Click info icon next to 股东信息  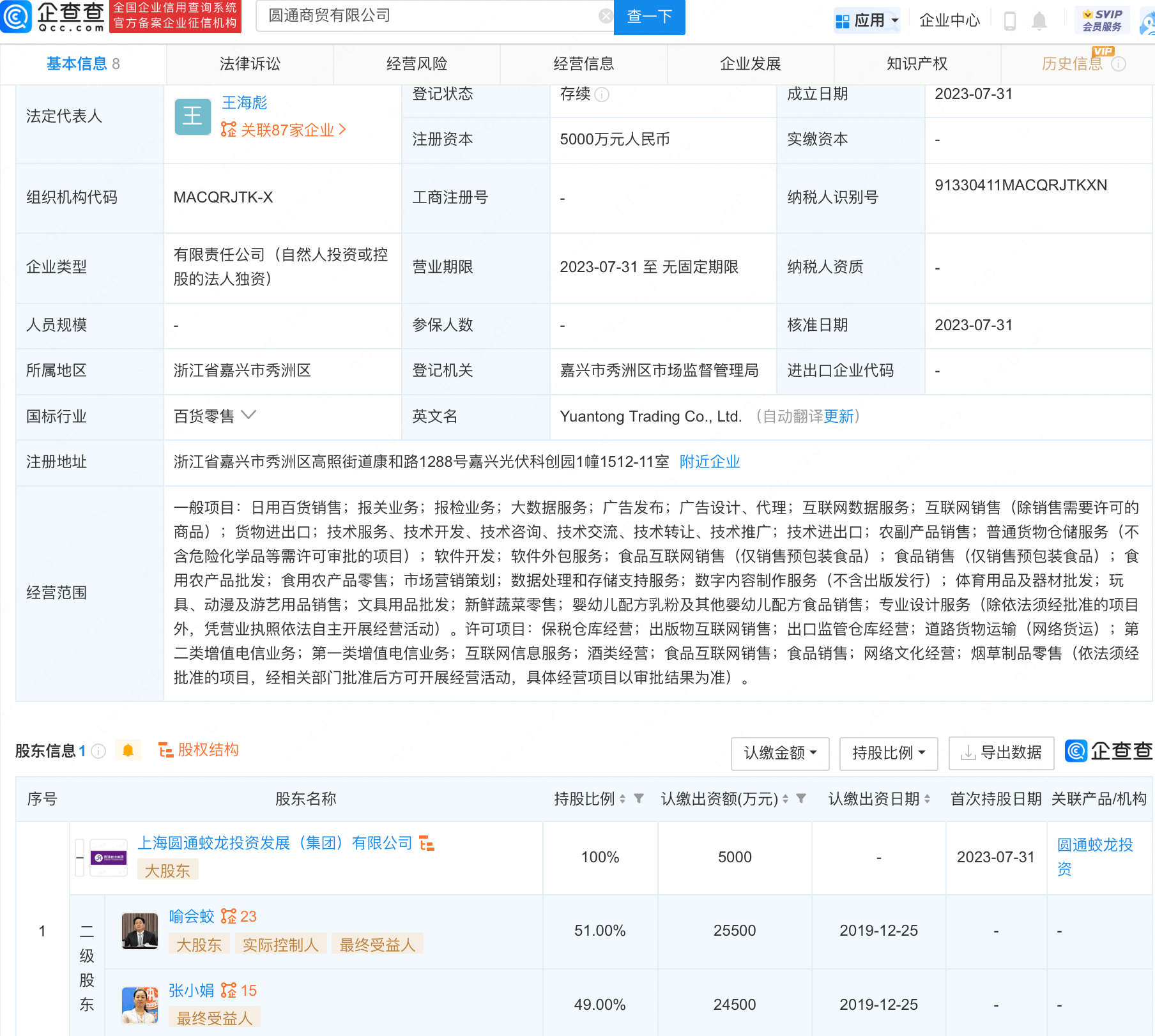pyautogui.click(x=98, y=751)
